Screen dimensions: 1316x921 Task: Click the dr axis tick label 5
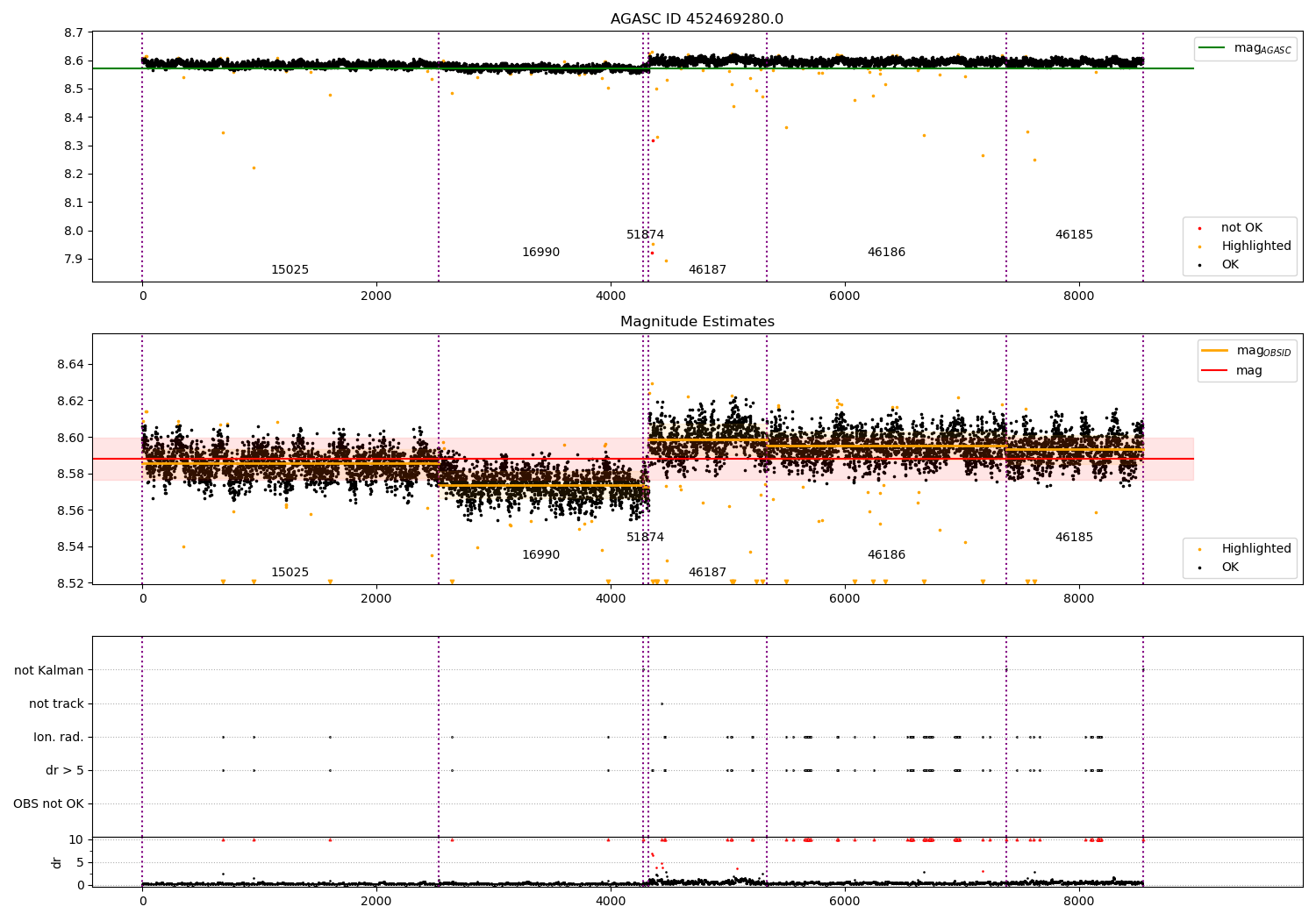[x=81, y=863]
